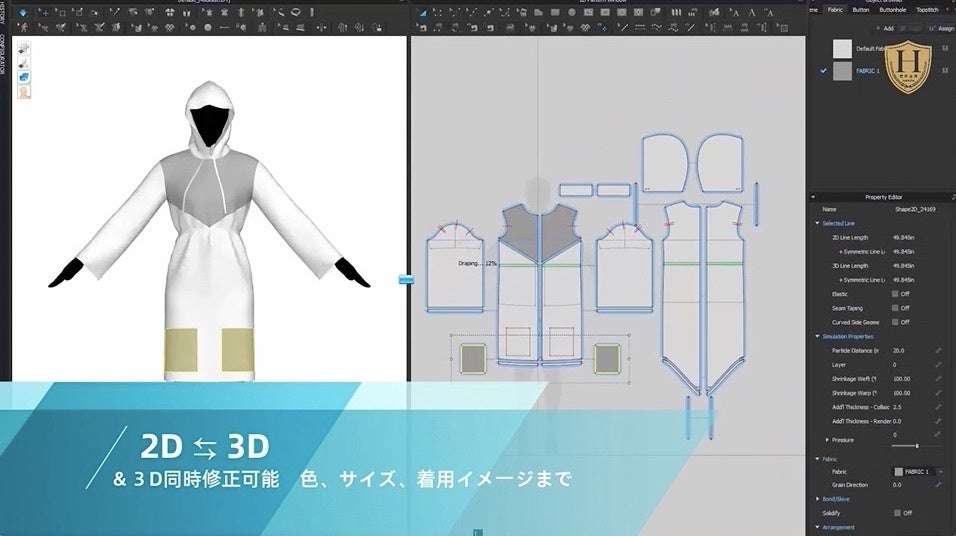Click the Assign button in Object Browser
The width and height of the screenshot is (956, 536).
942,29
